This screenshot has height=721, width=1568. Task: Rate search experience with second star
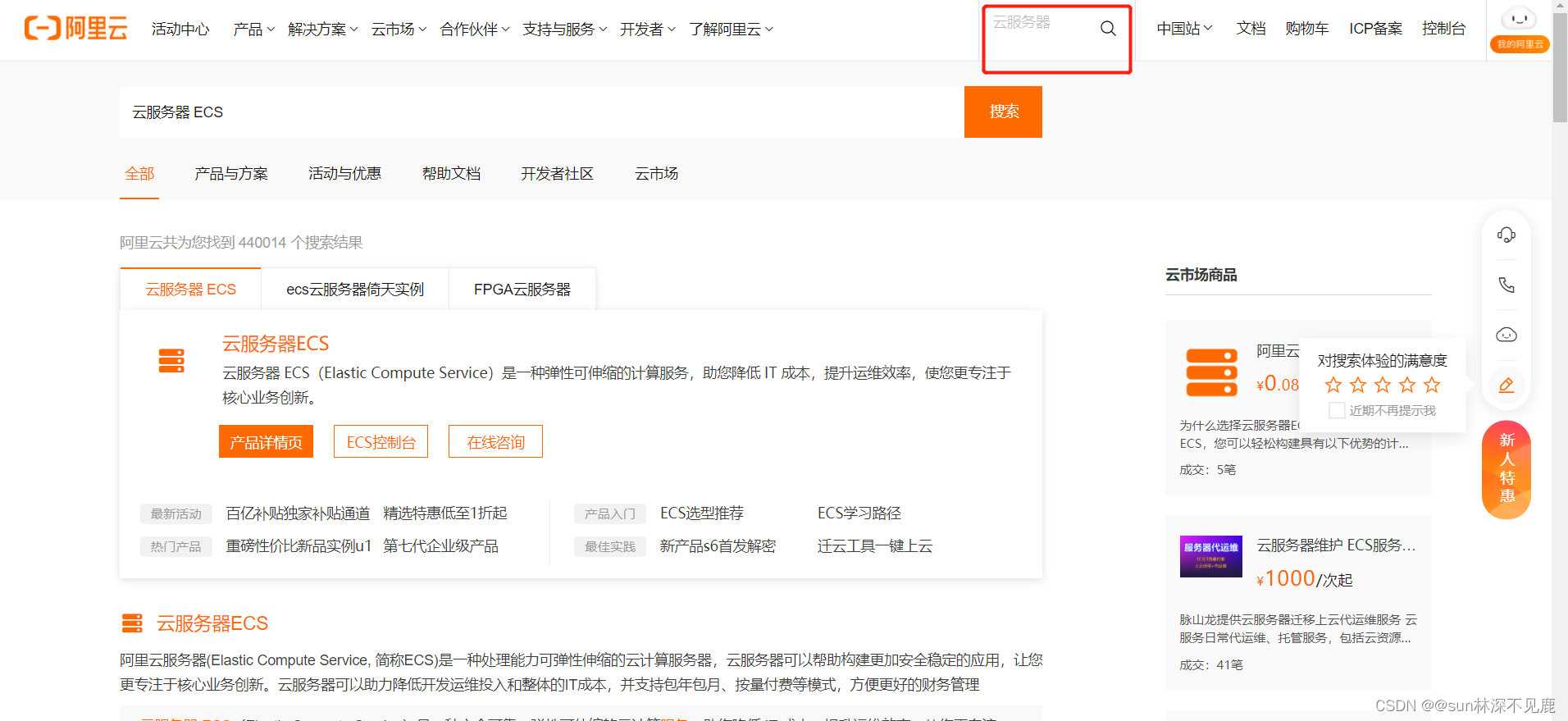click(1358, 385)
